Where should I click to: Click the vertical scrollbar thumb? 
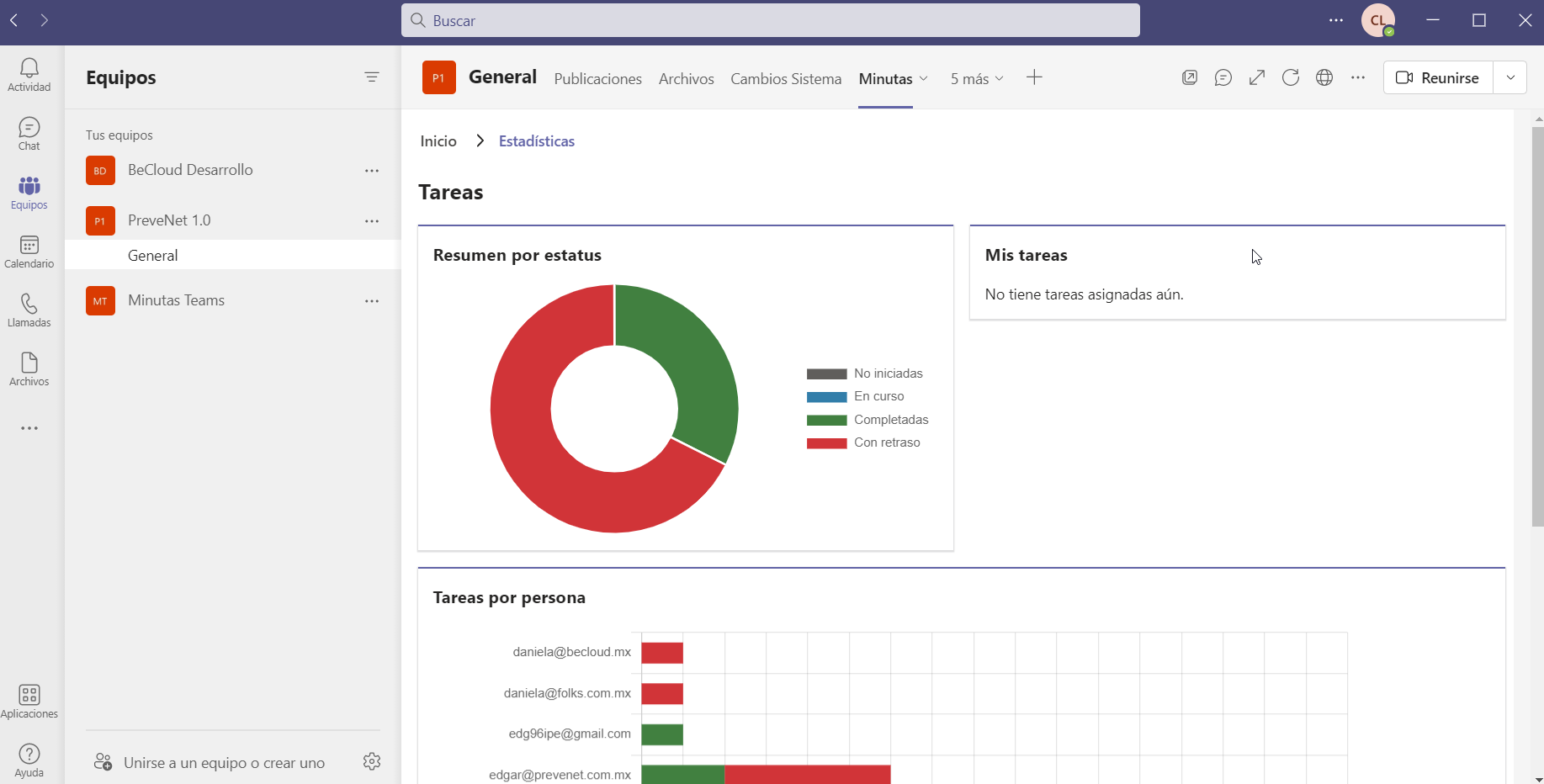[1537, 326]
